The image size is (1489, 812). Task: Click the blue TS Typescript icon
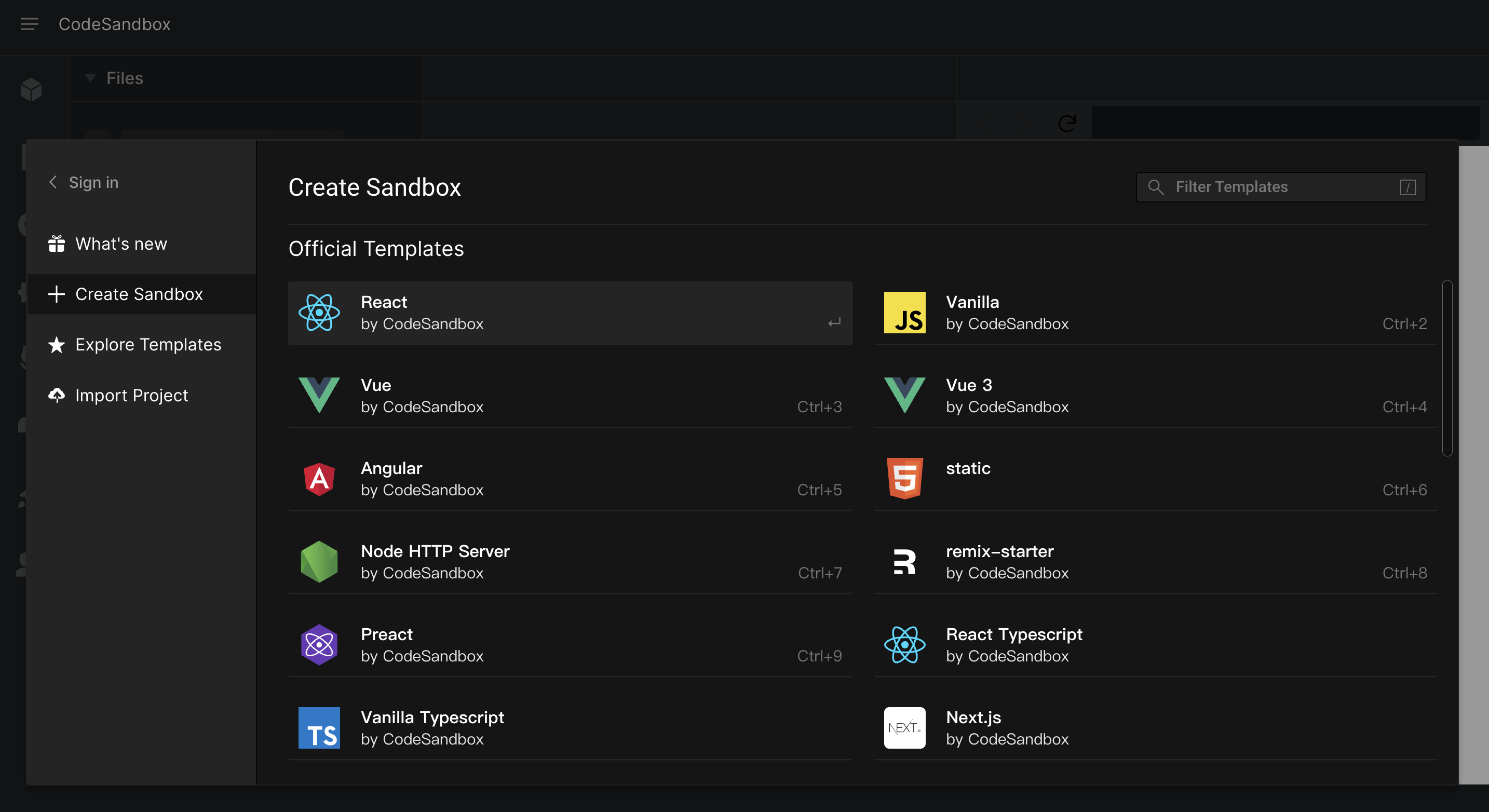point(319,728)
